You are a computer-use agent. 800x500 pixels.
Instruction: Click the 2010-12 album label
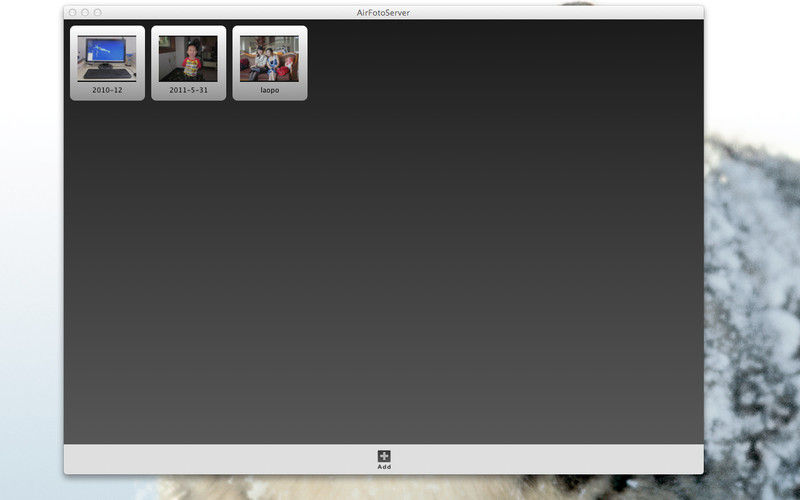coord(107,90)
